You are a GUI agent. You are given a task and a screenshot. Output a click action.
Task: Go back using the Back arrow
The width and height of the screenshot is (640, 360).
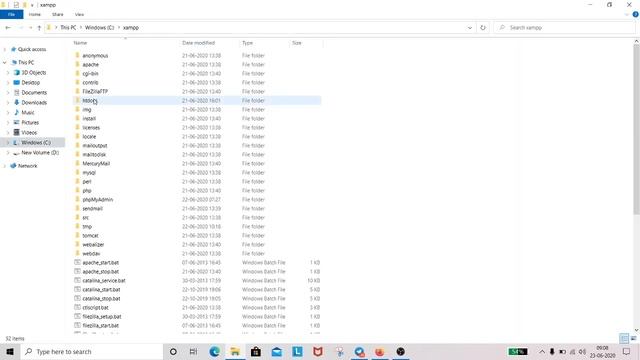8,28
